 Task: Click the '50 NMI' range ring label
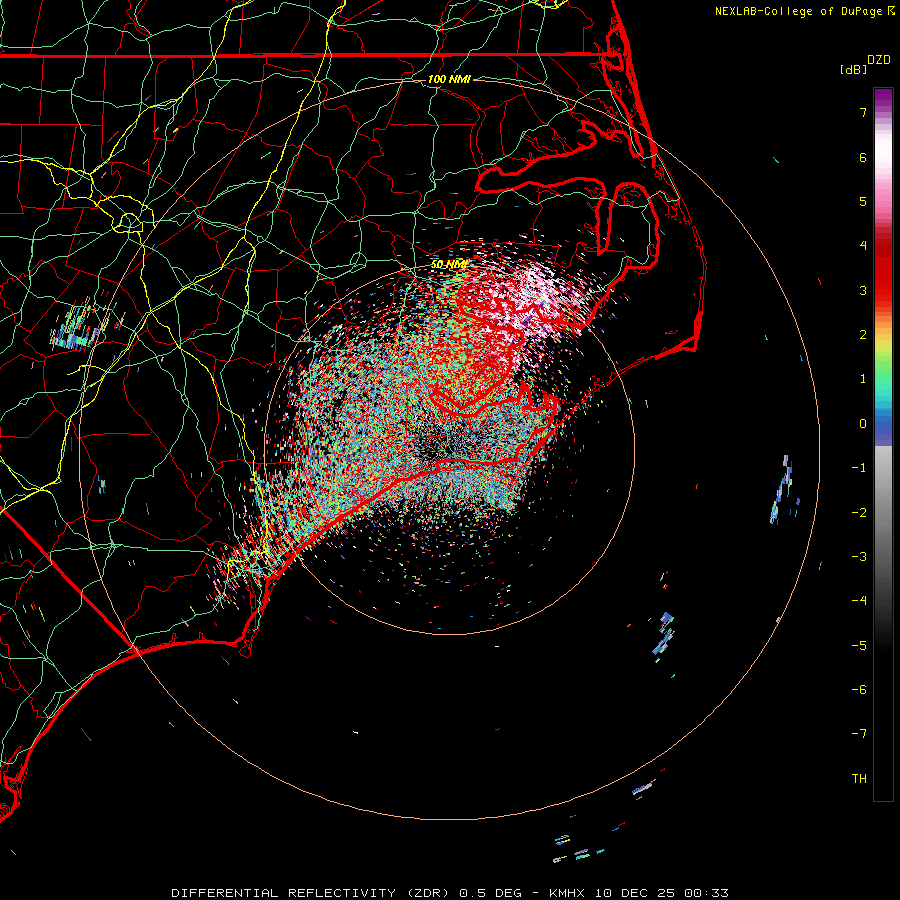pos(449,265)
